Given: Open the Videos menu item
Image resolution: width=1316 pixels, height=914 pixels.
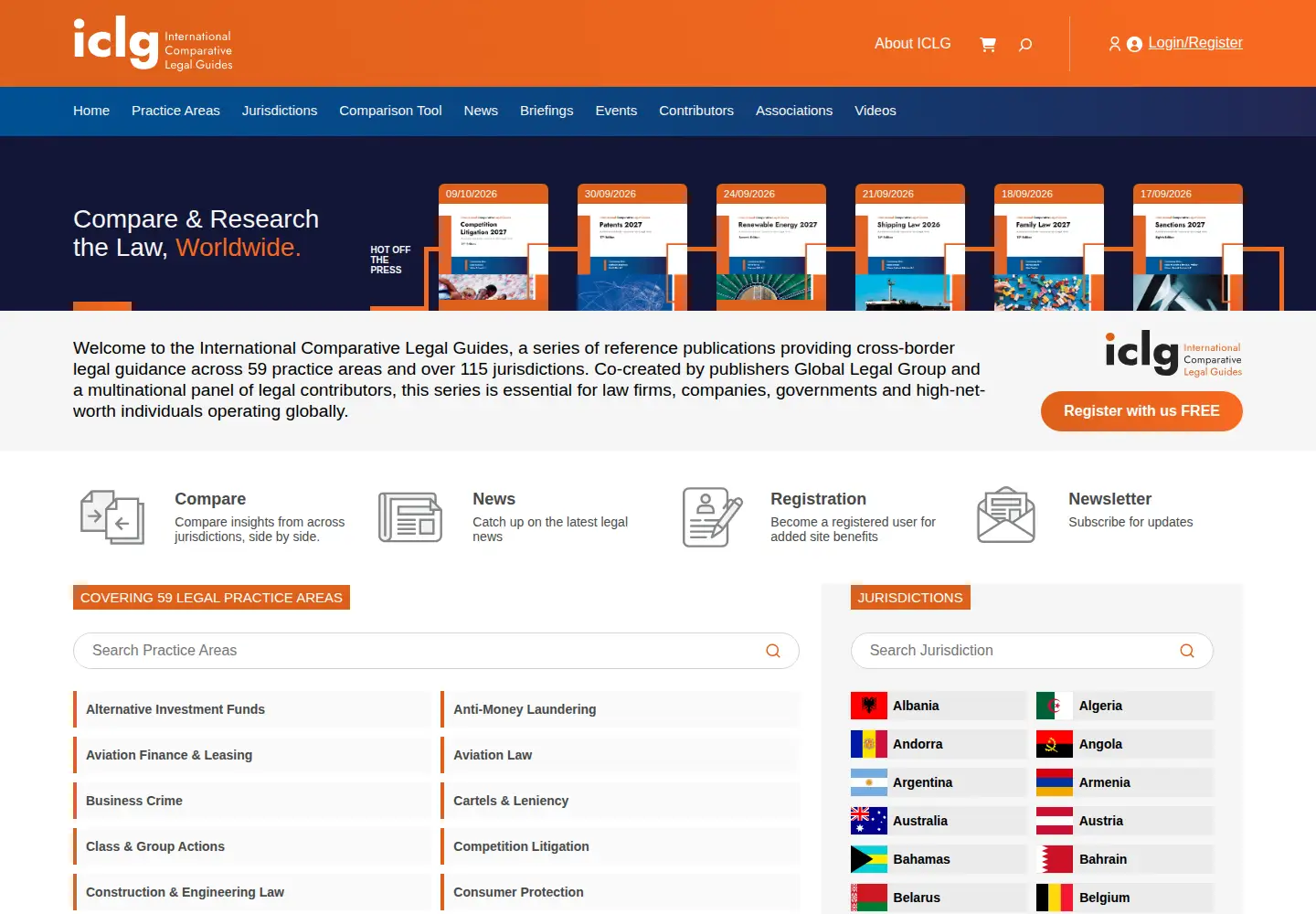Looking at the screenshot, I should (x=876, y=111).
